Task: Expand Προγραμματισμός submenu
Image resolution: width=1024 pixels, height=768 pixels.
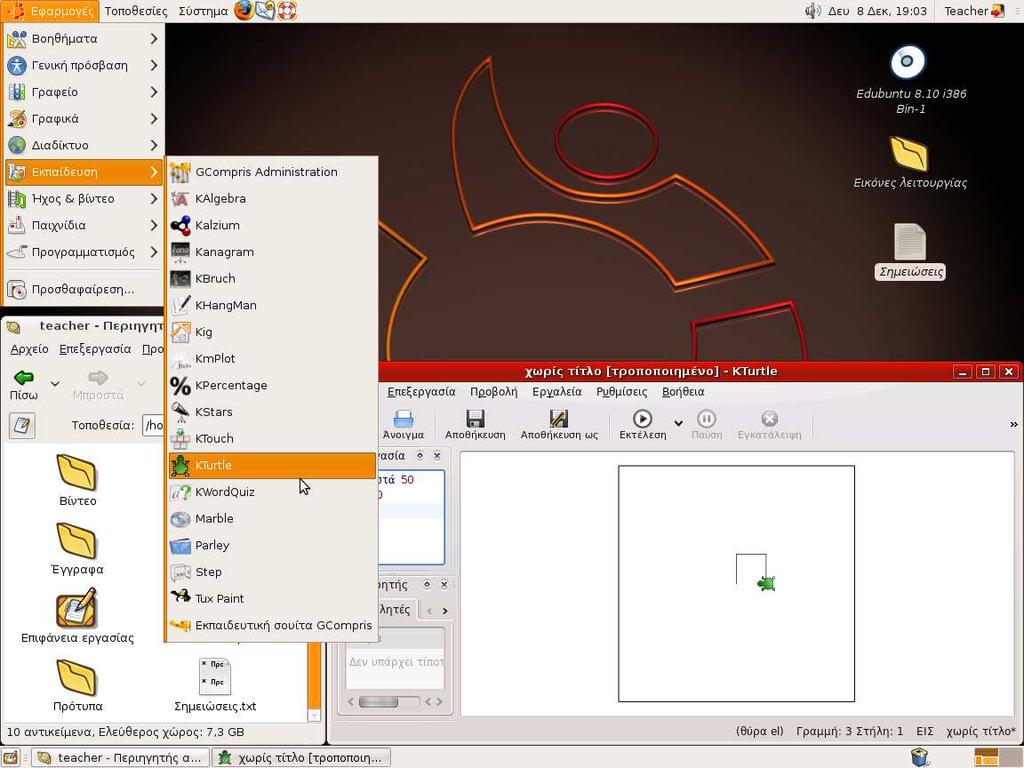Action: (83, 252)
